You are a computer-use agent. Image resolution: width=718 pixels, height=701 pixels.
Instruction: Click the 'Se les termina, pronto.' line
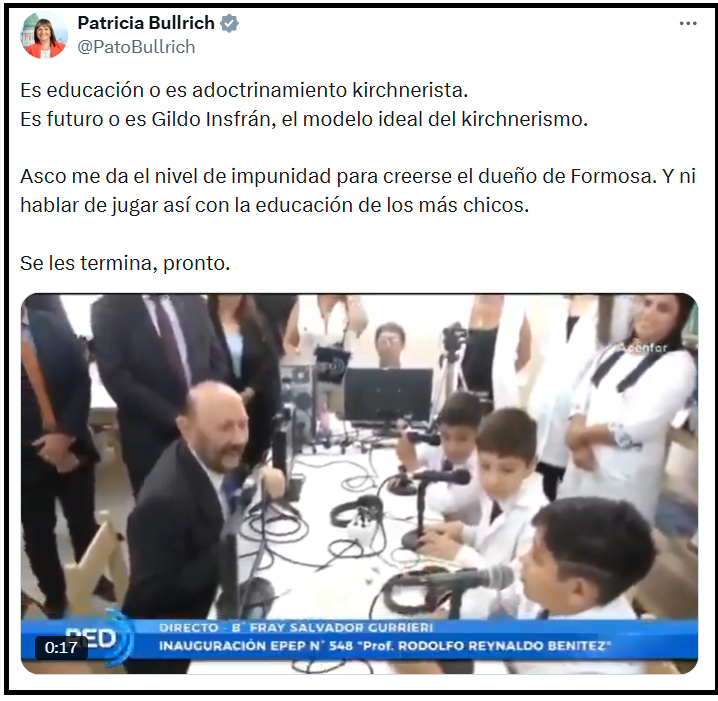click(125, 263)
